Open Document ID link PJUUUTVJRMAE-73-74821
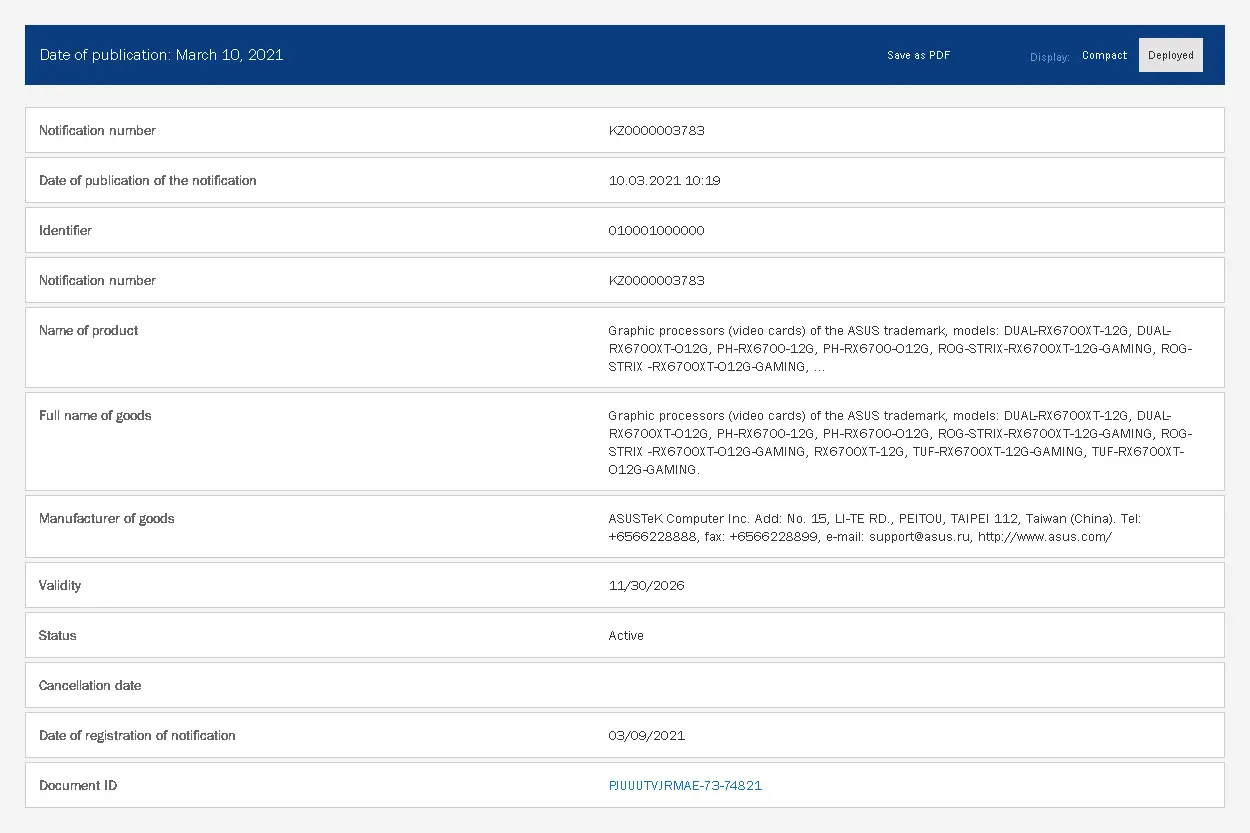 [685, 785]
